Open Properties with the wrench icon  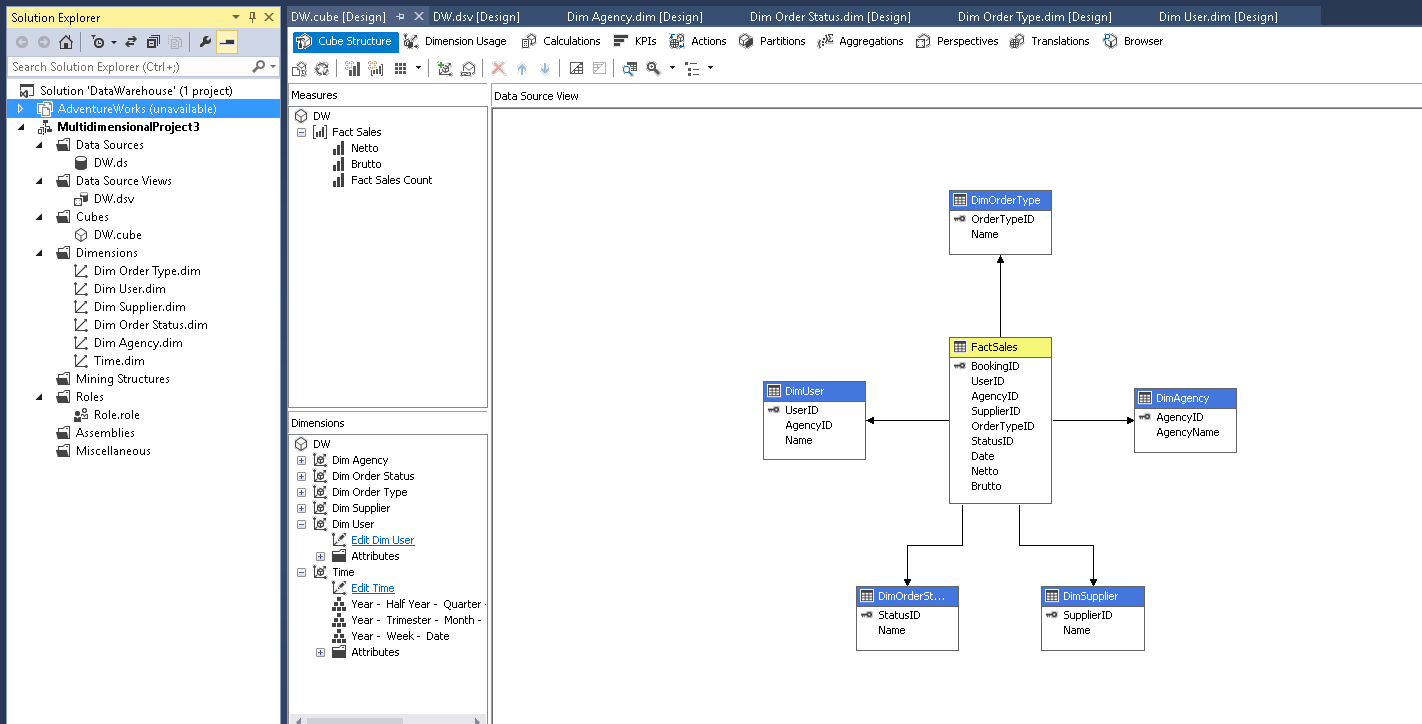205,42
